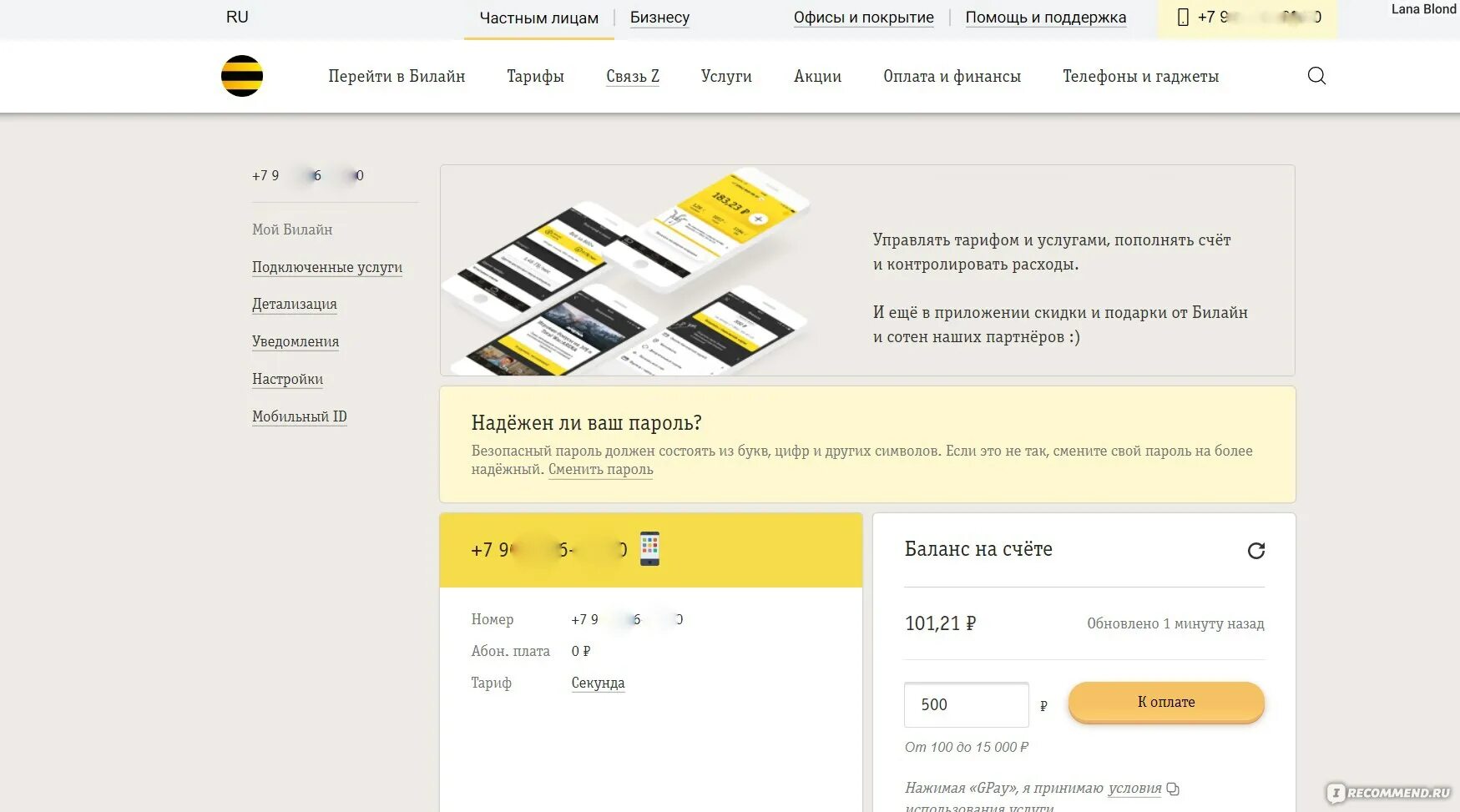Click the Абон. плата value 0 ₽
The width and height of the screenshot is (1460, 812).
coord(581,651)
